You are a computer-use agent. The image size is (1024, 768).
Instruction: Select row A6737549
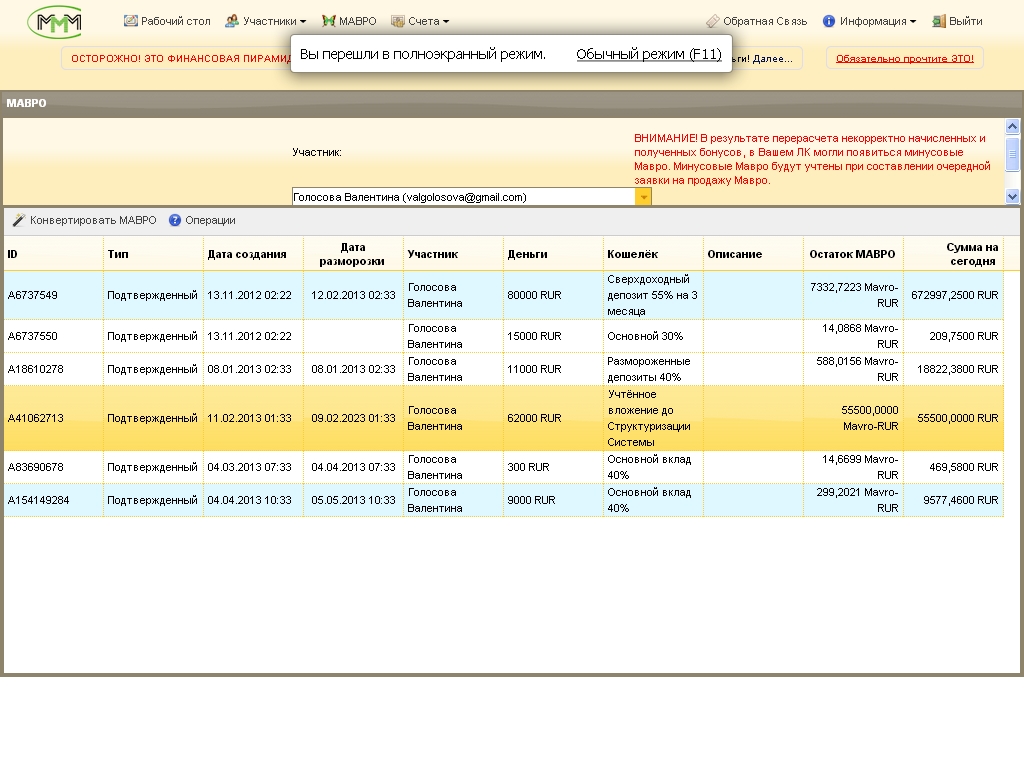504,295
